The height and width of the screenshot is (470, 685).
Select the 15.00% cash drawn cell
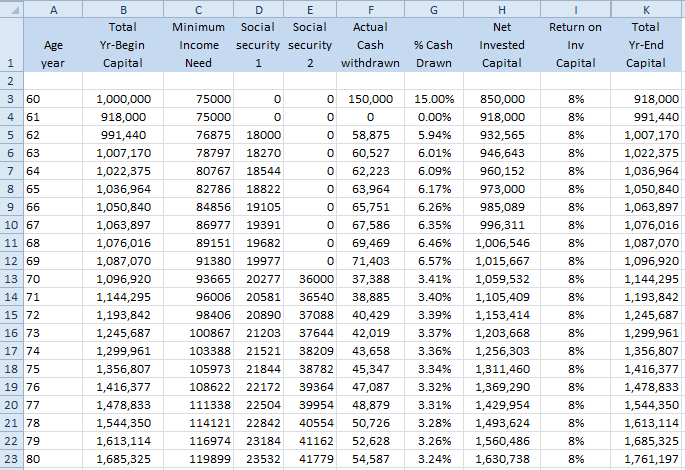pos(434,99)
